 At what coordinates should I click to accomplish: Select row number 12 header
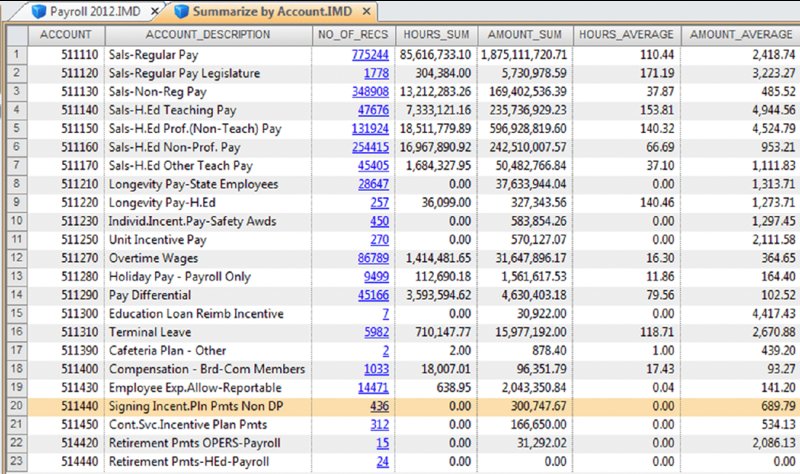(17, 258)
